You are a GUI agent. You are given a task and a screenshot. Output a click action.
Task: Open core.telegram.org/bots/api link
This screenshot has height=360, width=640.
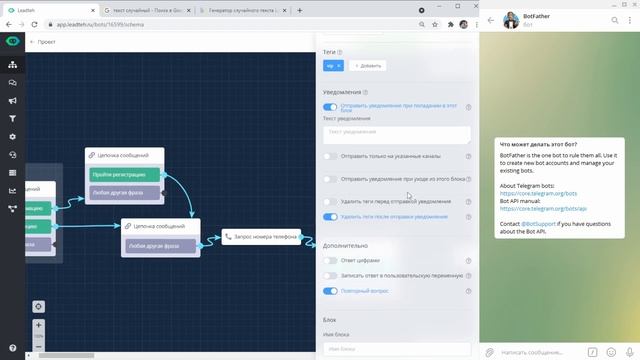click(x=543, y=209)
